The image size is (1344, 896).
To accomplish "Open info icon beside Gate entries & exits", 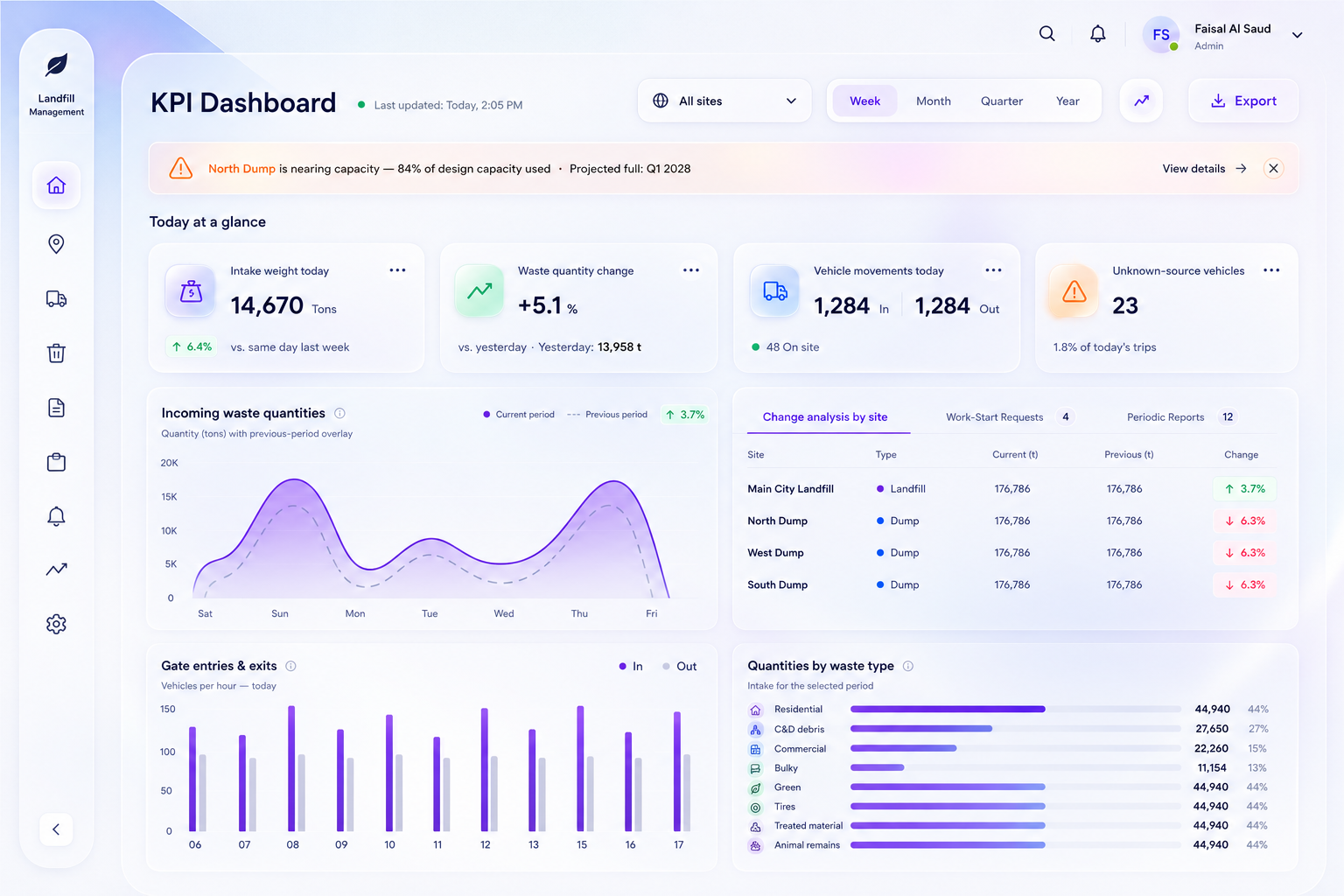I will tap(290, 666).
